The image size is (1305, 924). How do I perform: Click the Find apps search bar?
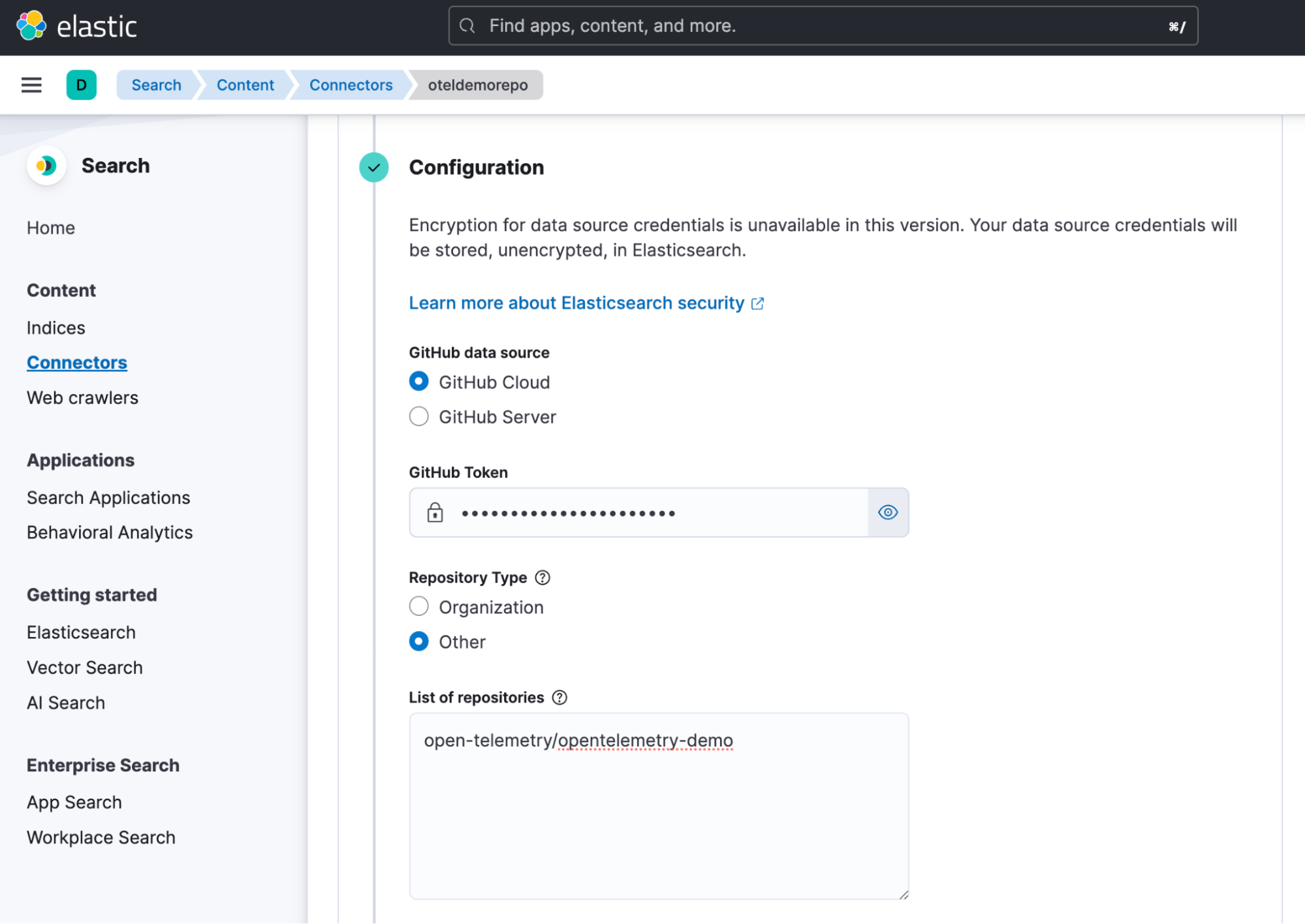coord(823,26)
